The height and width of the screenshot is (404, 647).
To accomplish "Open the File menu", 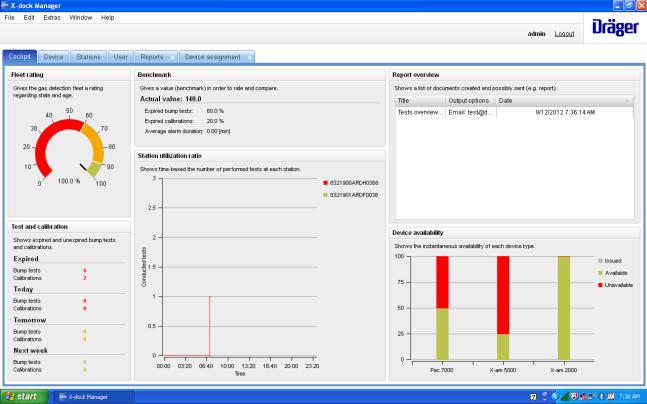I will (x=10, y=17).
